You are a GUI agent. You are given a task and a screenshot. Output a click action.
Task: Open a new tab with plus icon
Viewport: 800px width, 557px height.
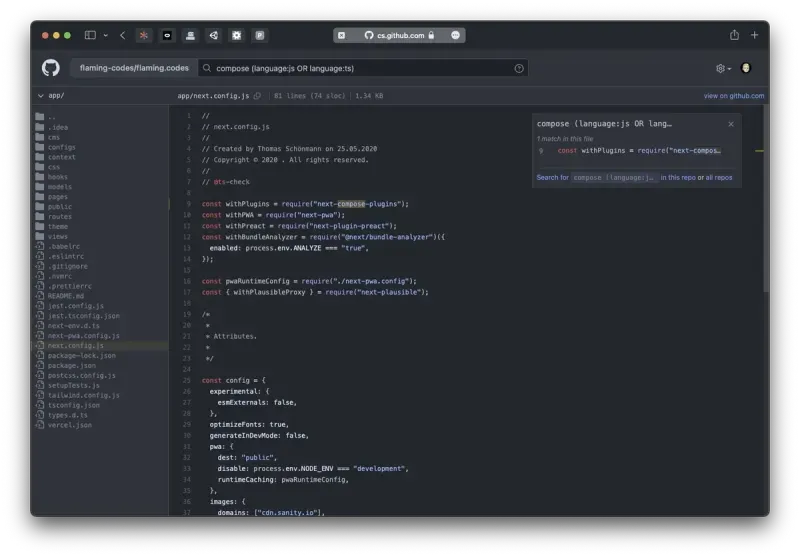754,35
